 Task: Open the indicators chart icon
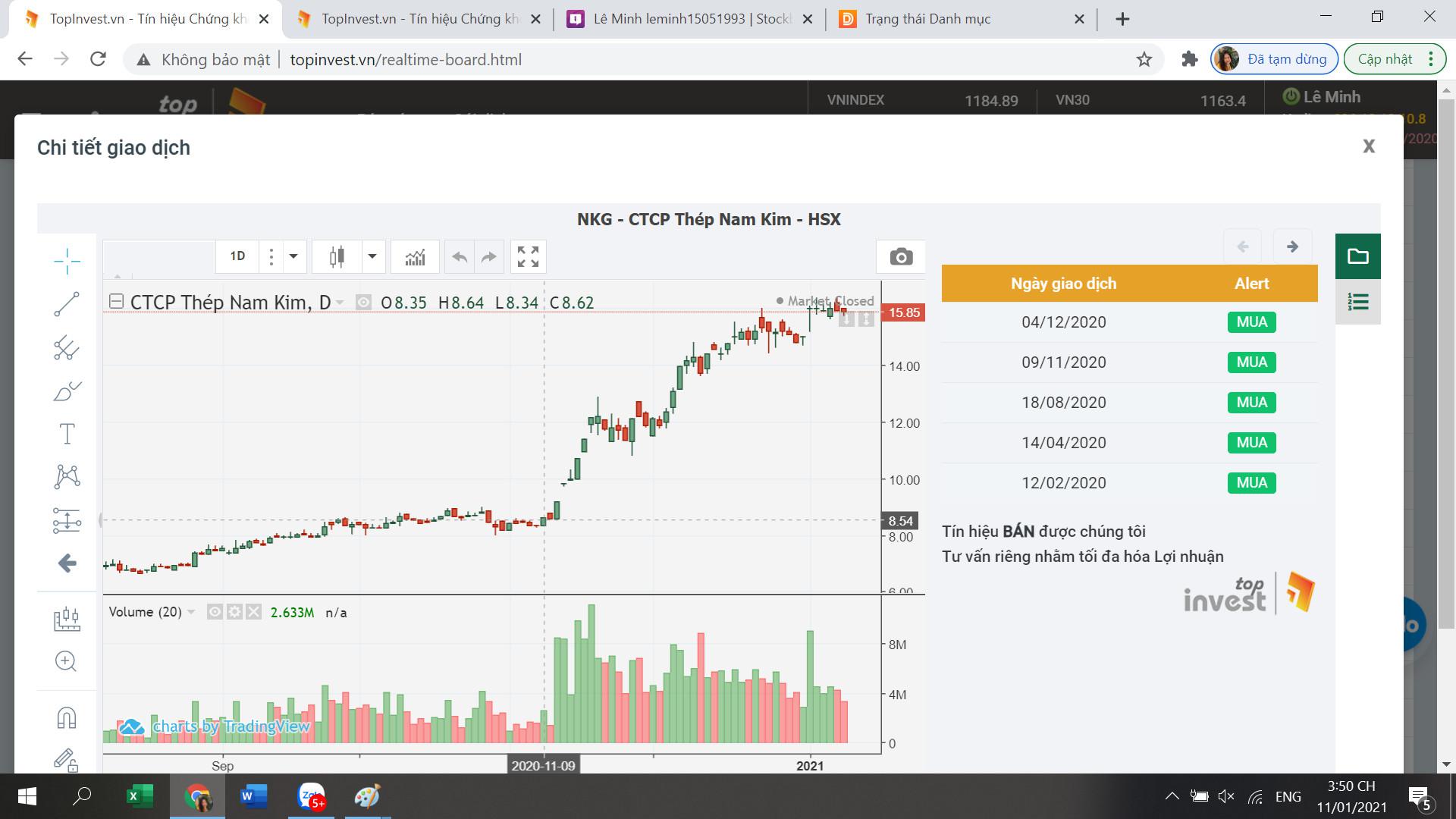pyautogui.click(x=415, y=257)
